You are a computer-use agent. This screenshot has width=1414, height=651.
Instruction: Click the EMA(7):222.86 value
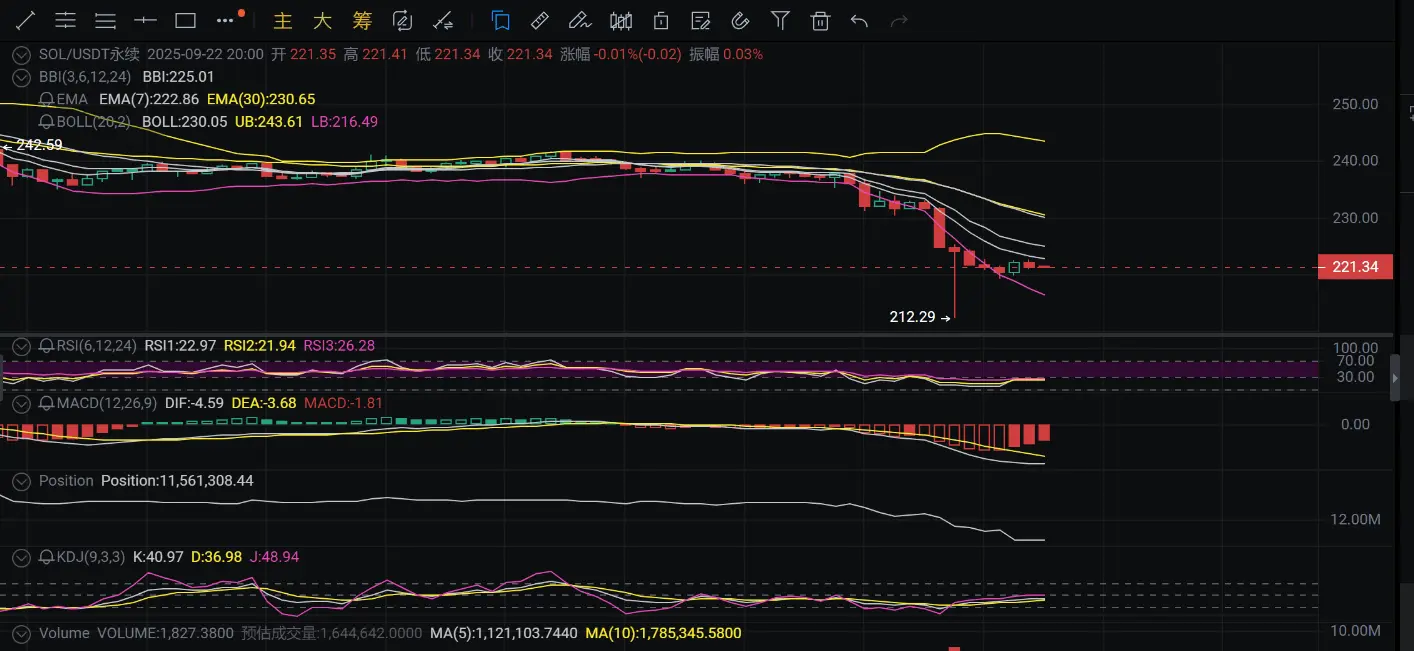(x=148, y=99)
